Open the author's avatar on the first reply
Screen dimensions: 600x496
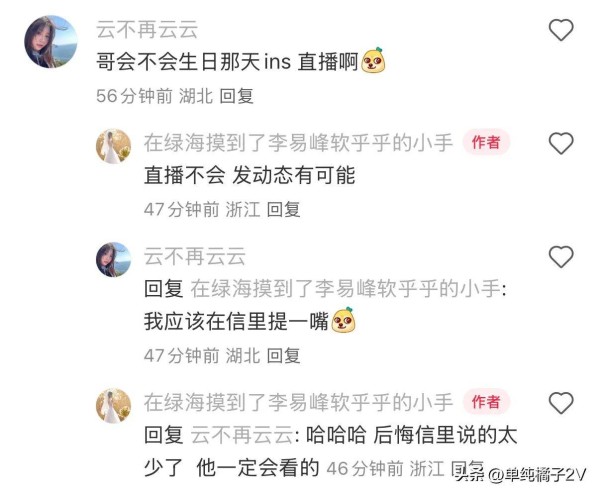[113, 146]
